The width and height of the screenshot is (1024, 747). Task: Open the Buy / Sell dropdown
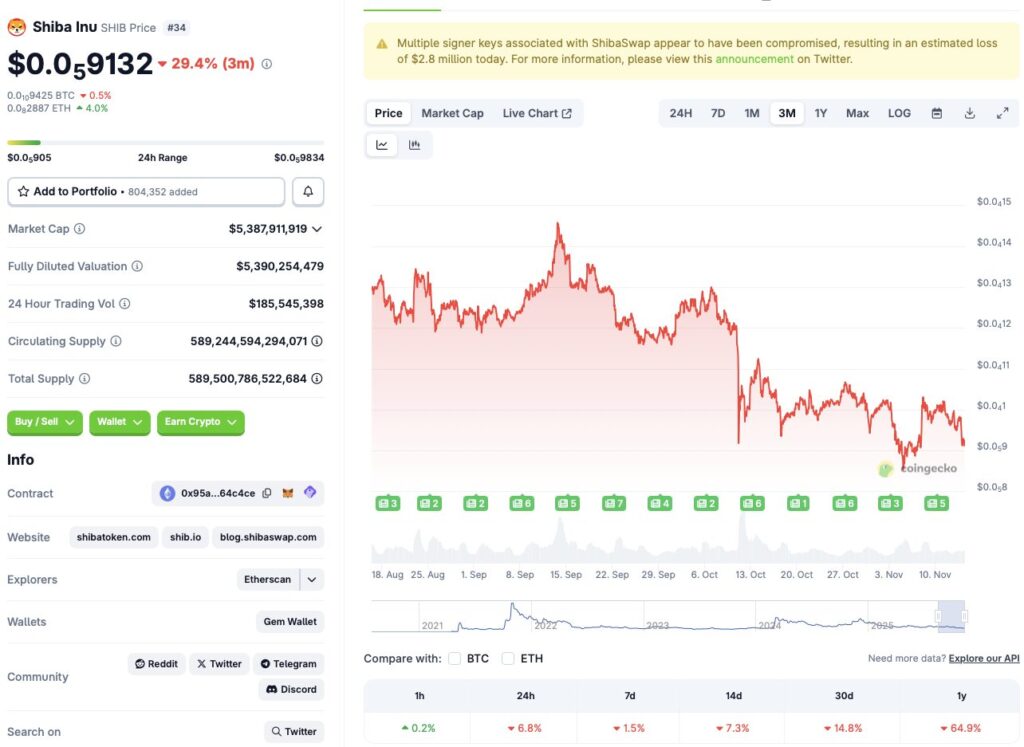pyautogui.click(x=44, y=422)
